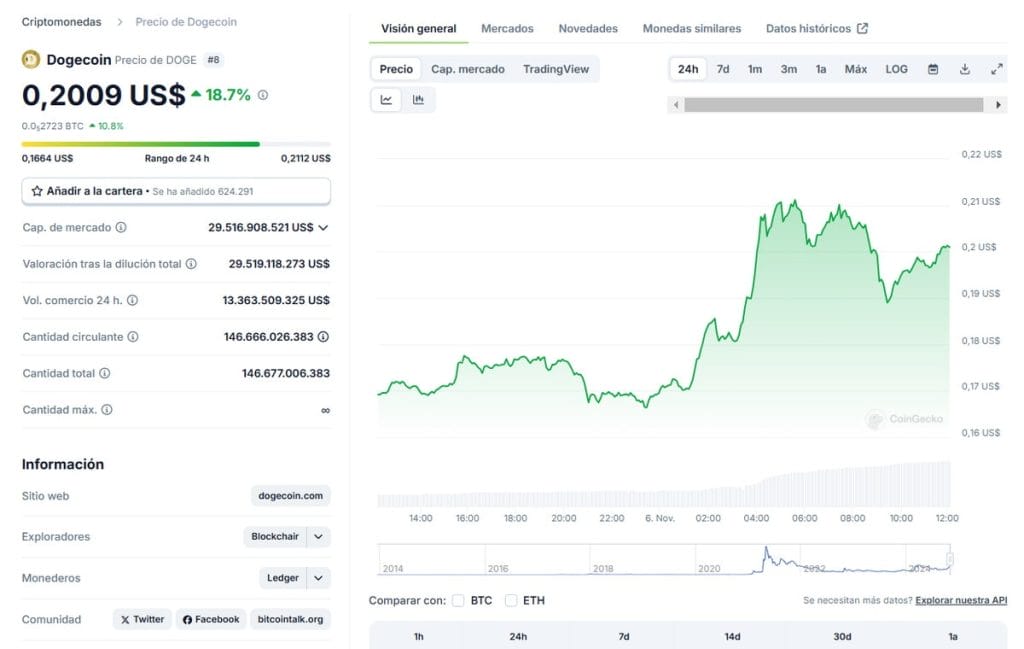Viewport: 1024px width, 649px height.
Task: Open Exploradores dropdown arrow
Action: tap(318, 537)
